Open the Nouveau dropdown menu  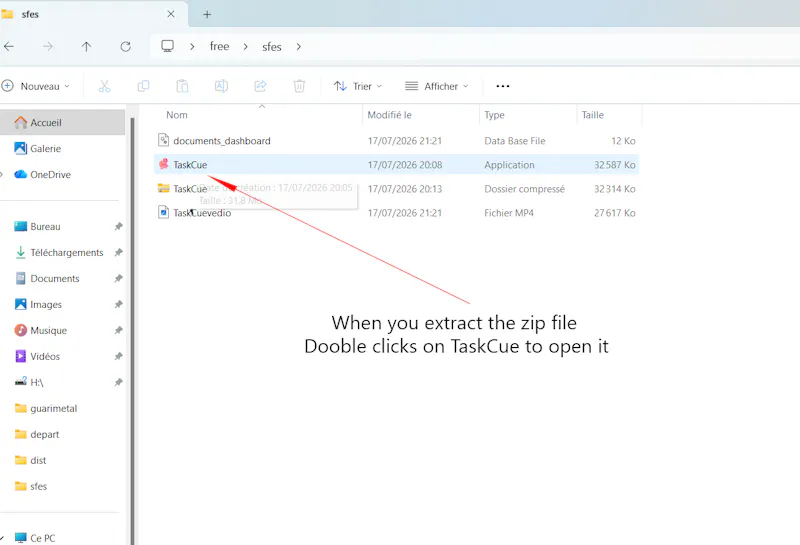click(x=35, y=86)
